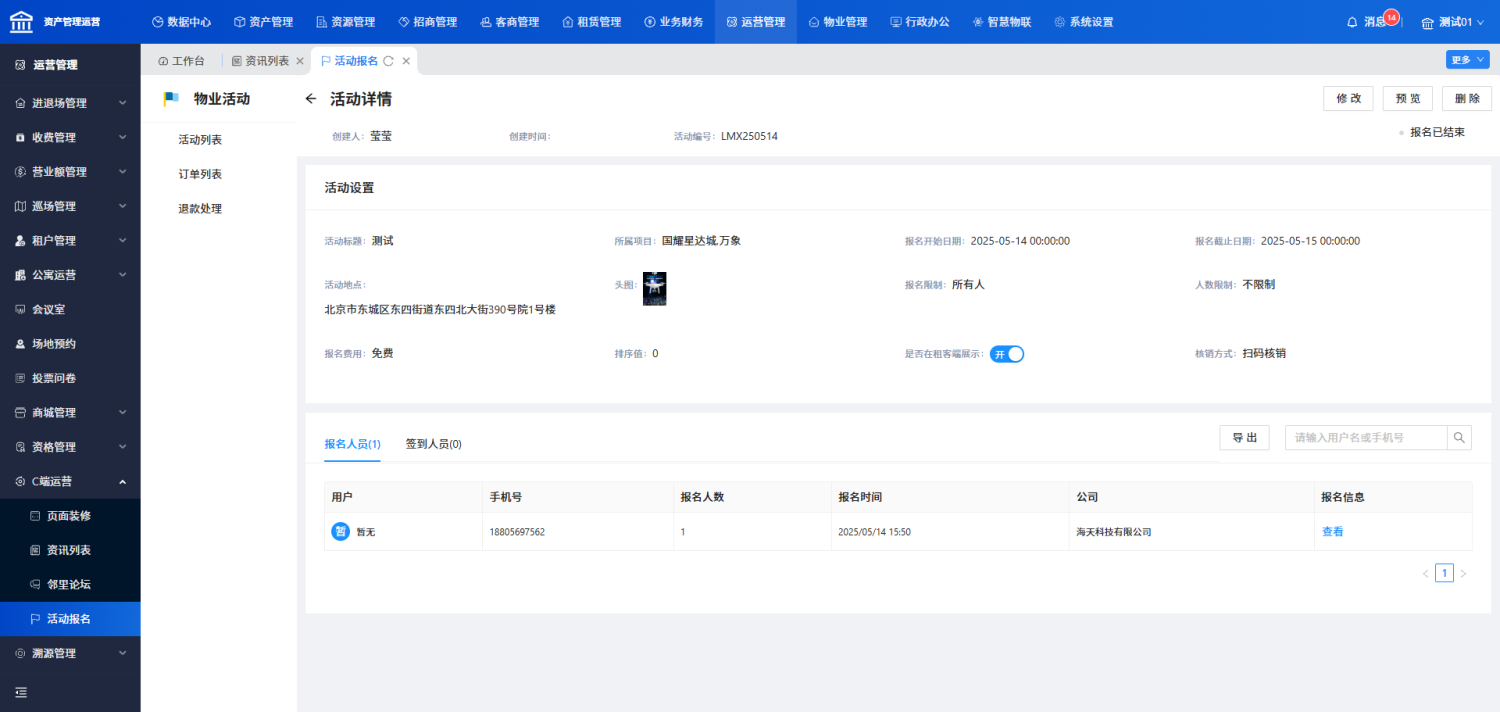Open 行政办公 in top navigation
Image resolution: width=1500 pixels, height=712 pixels.
point(919,22)
